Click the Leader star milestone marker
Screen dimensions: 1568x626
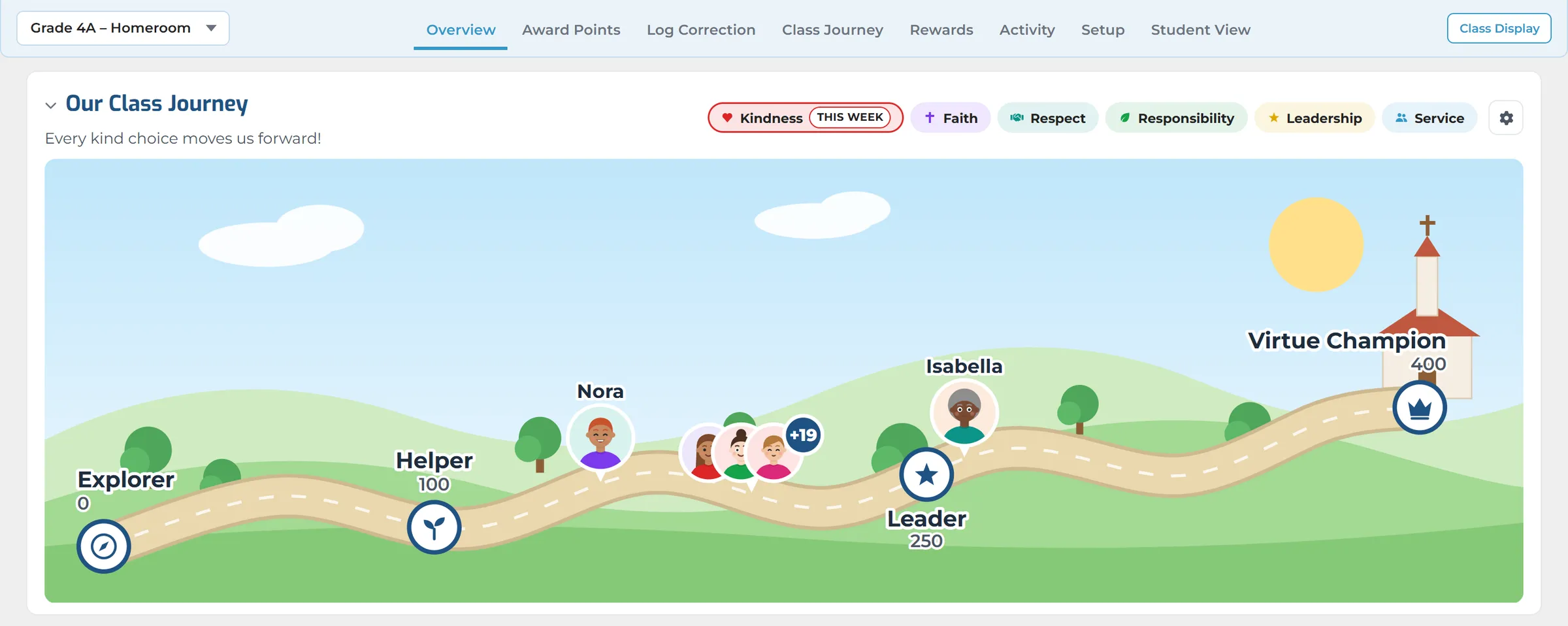pos(926,474)
